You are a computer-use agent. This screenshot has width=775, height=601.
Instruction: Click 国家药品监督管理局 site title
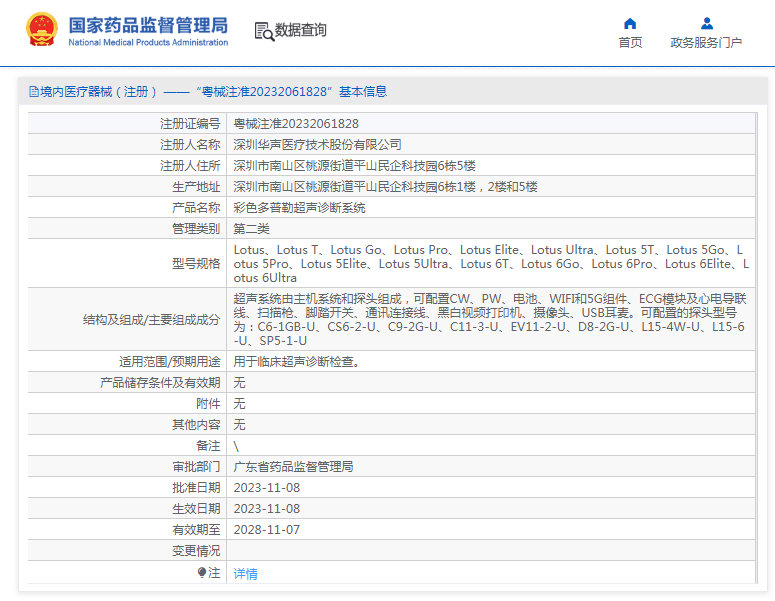click(148, 25)
